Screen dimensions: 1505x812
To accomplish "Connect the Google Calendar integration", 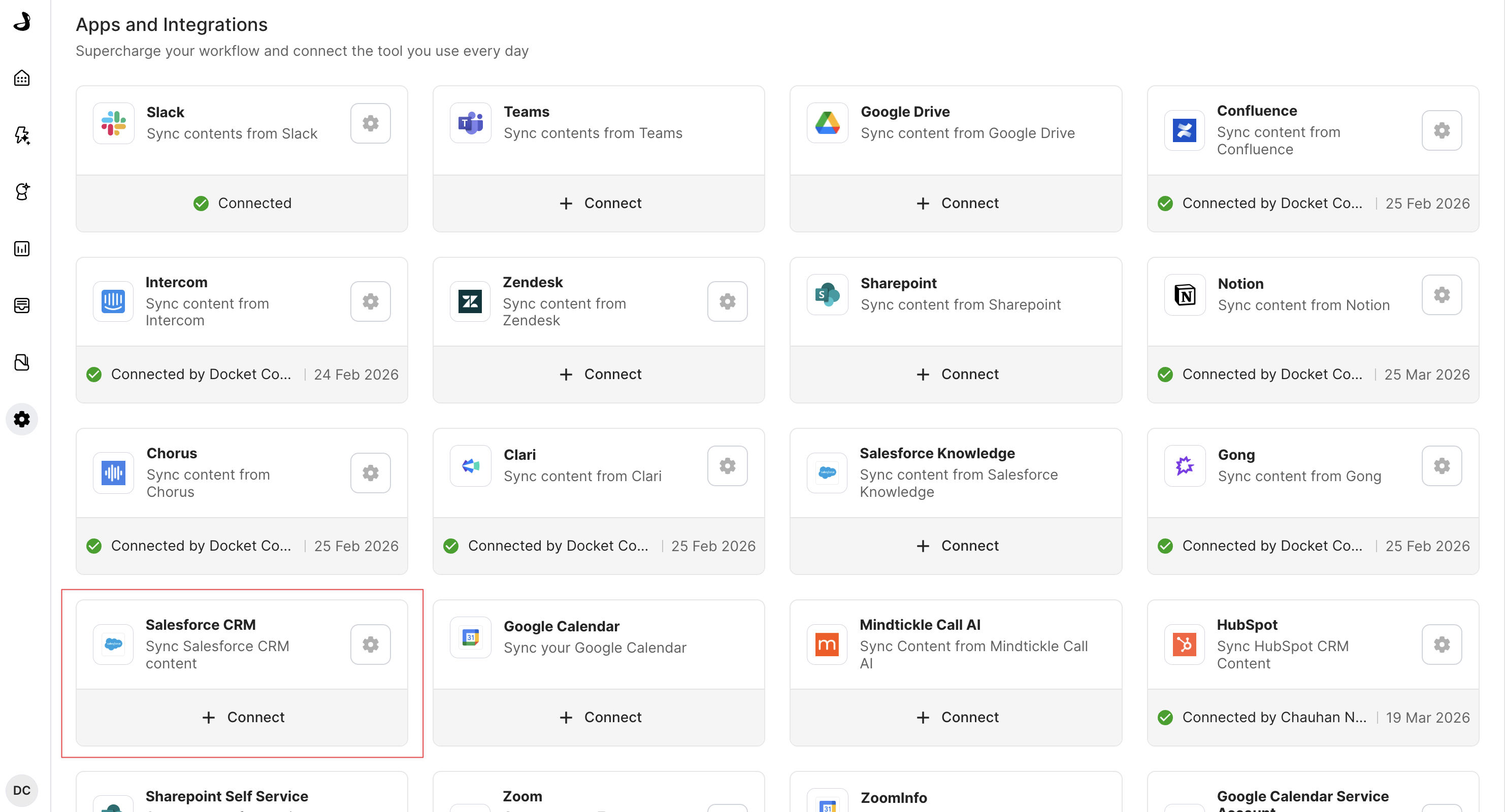I will click(x=599, y=718).
